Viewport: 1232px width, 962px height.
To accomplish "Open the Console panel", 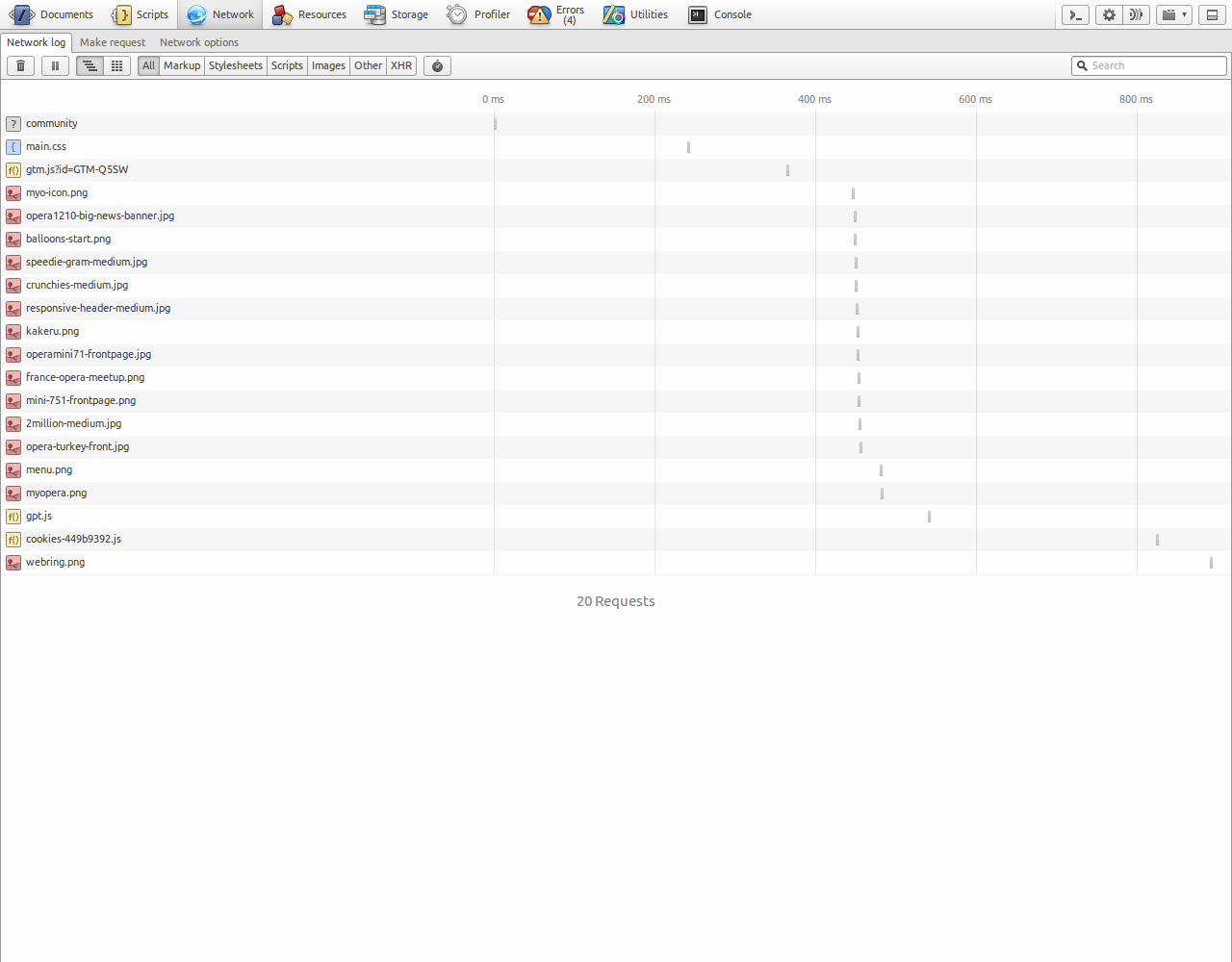I will click(x=720, y=14).
